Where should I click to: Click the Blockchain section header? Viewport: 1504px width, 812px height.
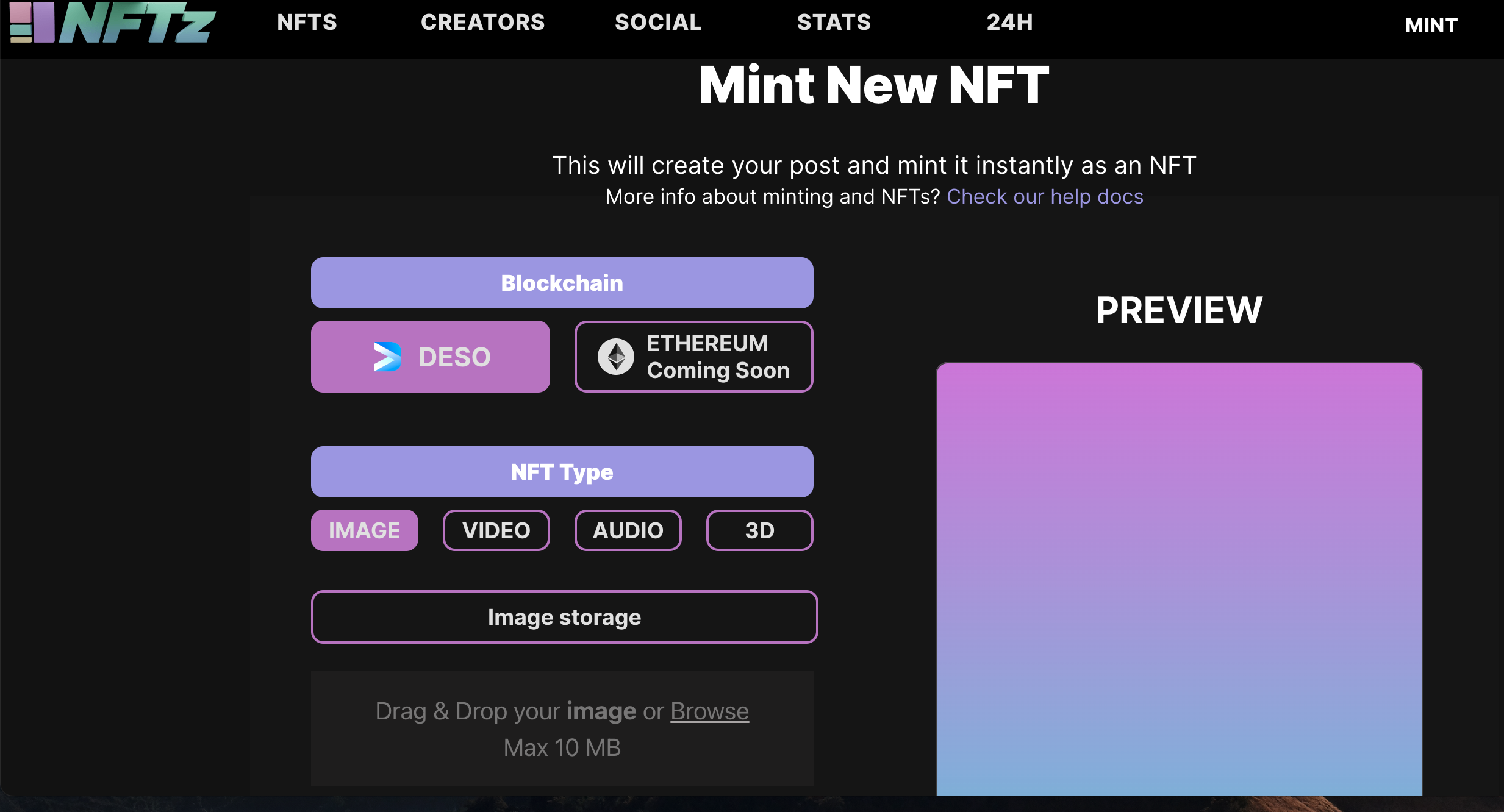pyautogui.click(x=562, y=283)
